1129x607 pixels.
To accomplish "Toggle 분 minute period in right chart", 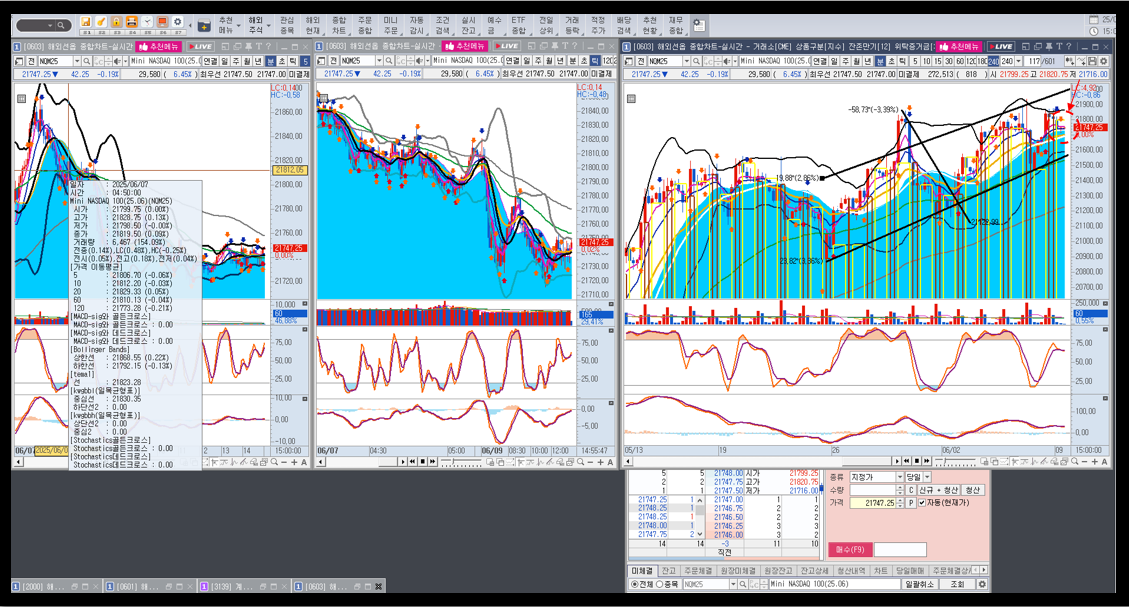I will coord(880,61).
